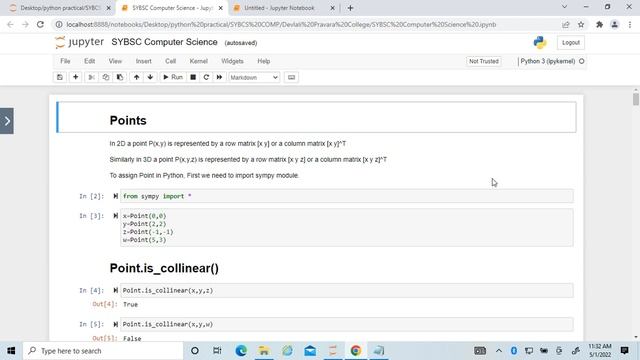Rename notebook title SYBSC Computer Science
The image size is (640, 360).
pos(164,42)
